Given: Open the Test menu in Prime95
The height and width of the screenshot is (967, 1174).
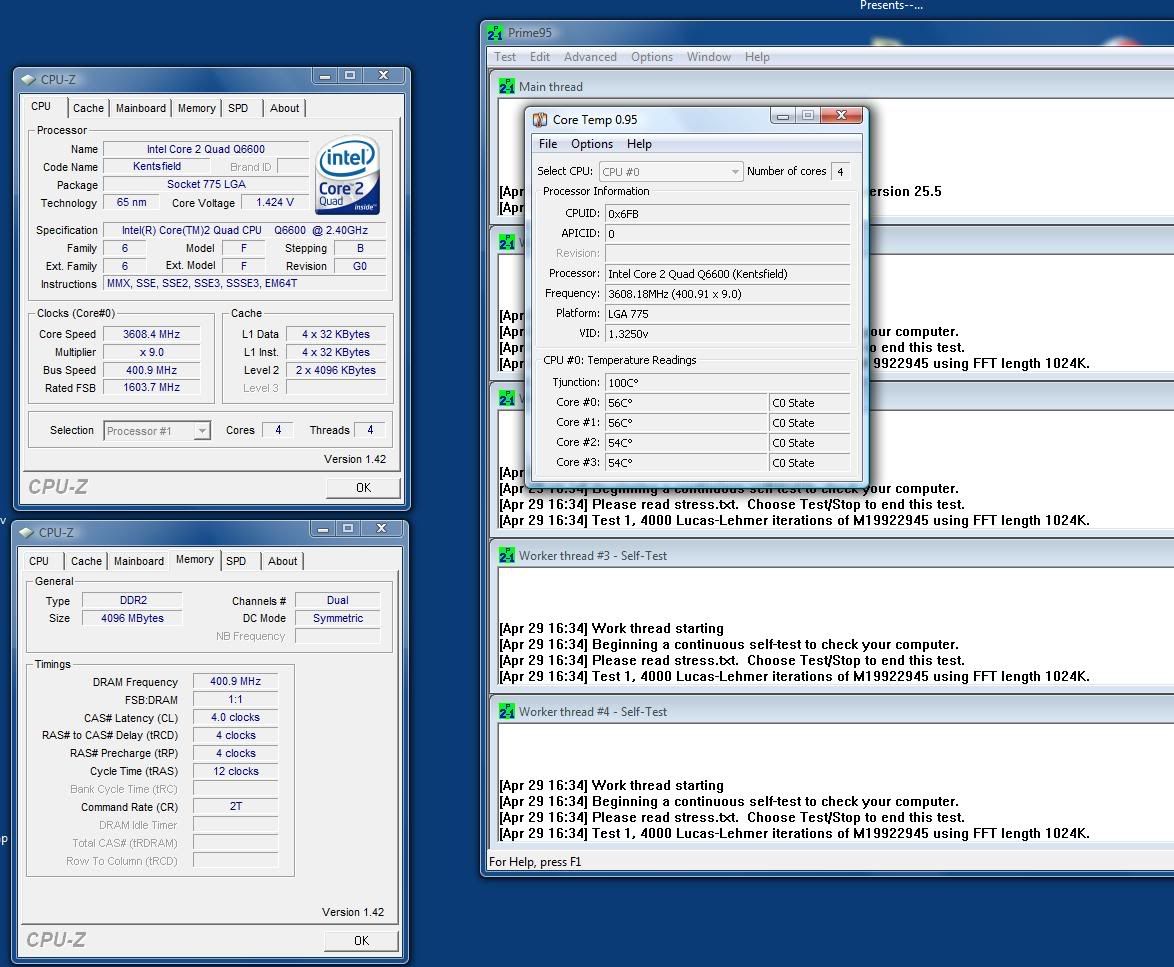Looking at the screenshot, I should coord(505,57).
